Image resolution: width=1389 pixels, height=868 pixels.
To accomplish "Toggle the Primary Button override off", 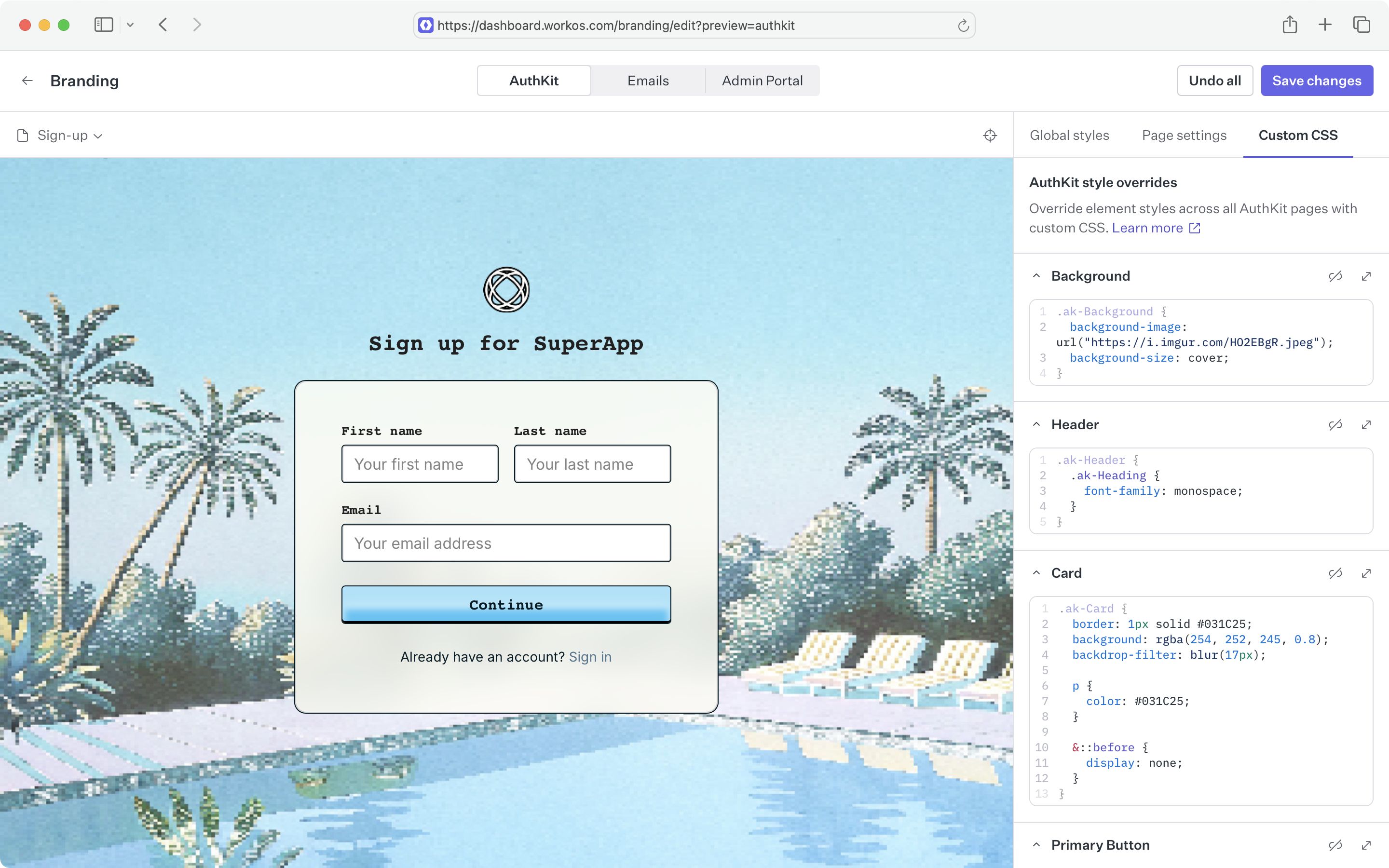I will click(1335, 844).
